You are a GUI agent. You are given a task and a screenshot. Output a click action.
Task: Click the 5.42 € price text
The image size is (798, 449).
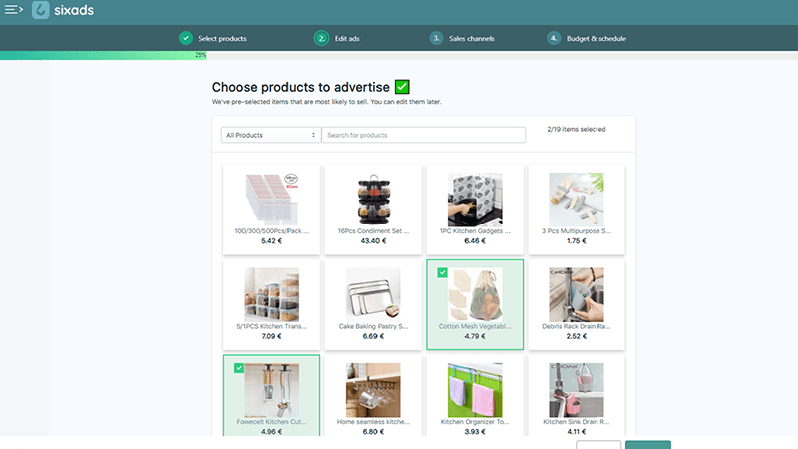pos(271,241)
